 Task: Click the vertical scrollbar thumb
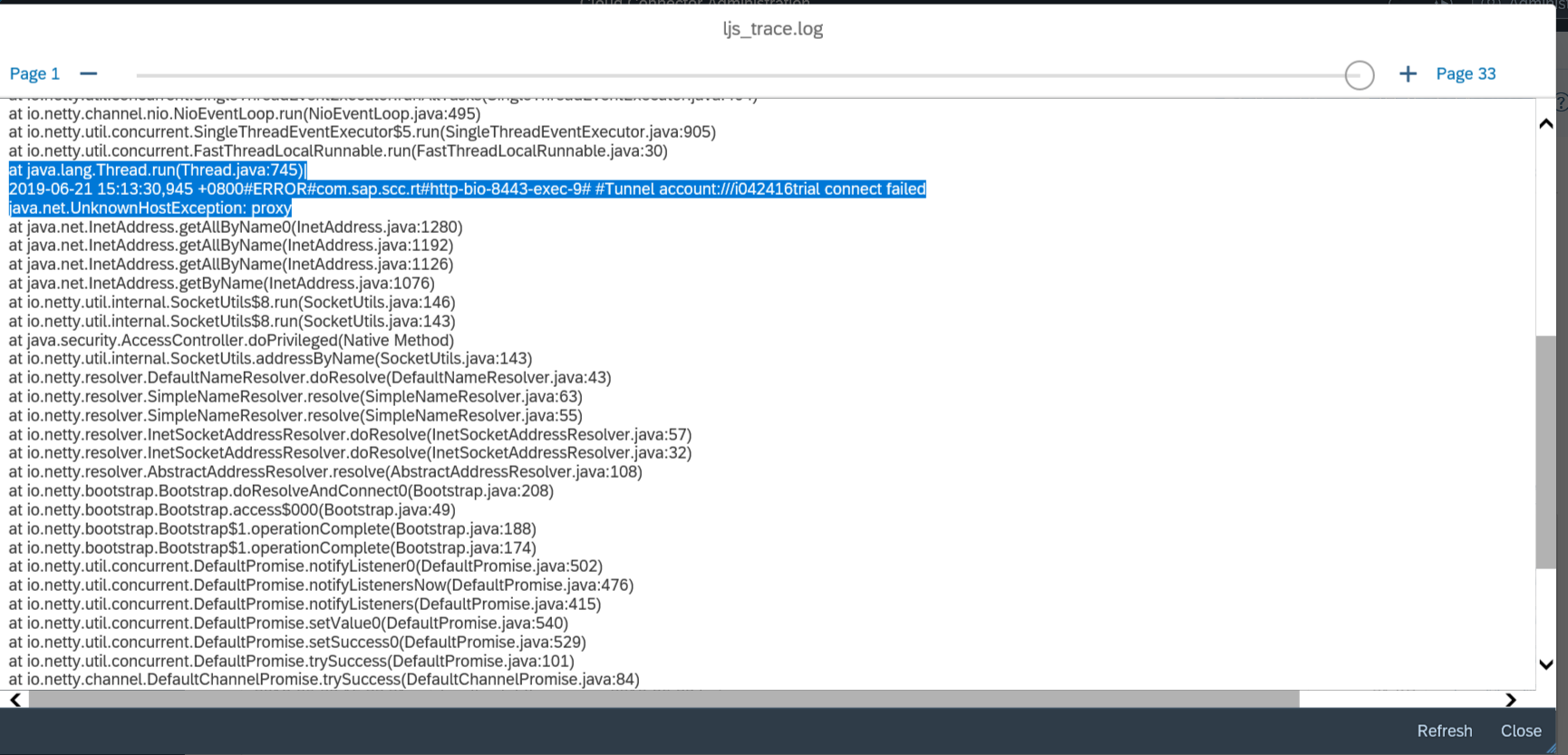click(1545, 452)
